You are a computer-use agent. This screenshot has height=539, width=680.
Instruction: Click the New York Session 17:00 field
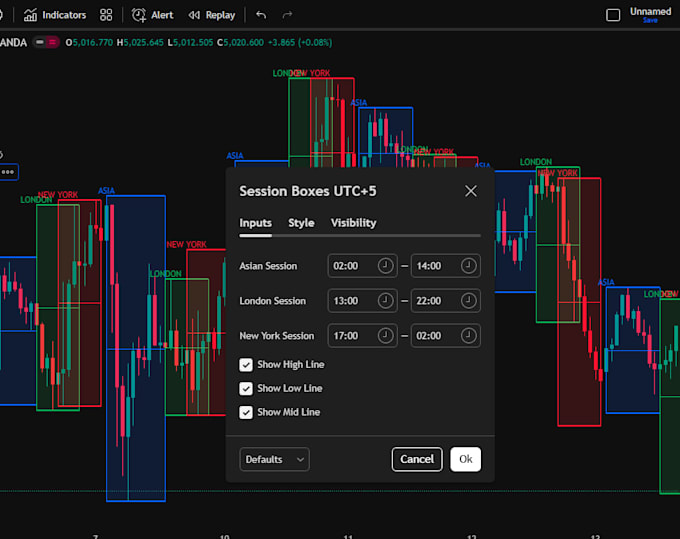[363, 335]
